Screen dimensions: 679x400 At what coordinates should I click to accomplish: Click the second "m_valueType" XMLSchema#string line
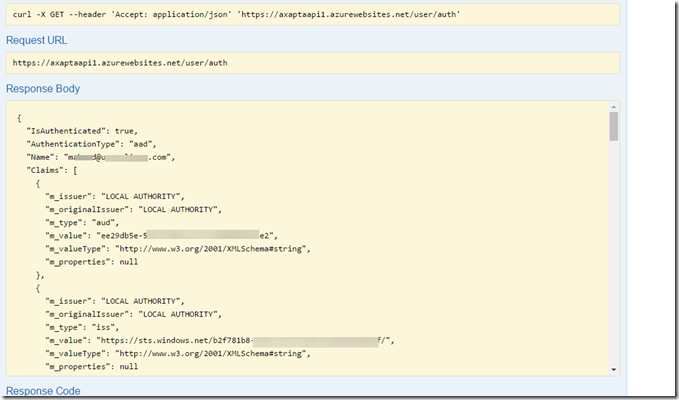[x=178, y=354]
